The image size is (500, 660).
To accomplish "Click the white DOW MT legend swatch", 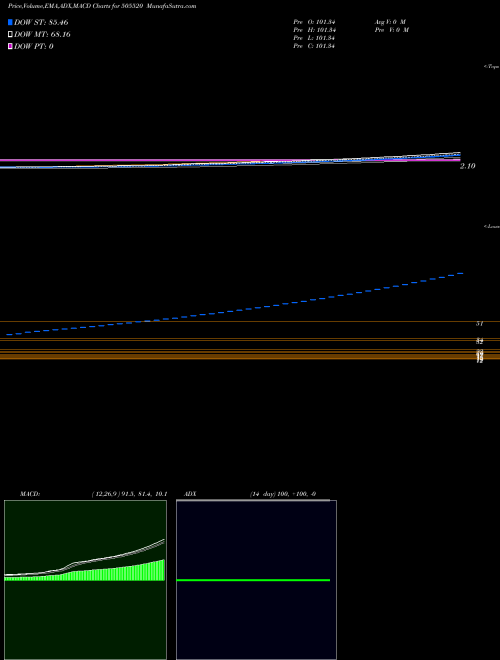I will pos(10,35).
